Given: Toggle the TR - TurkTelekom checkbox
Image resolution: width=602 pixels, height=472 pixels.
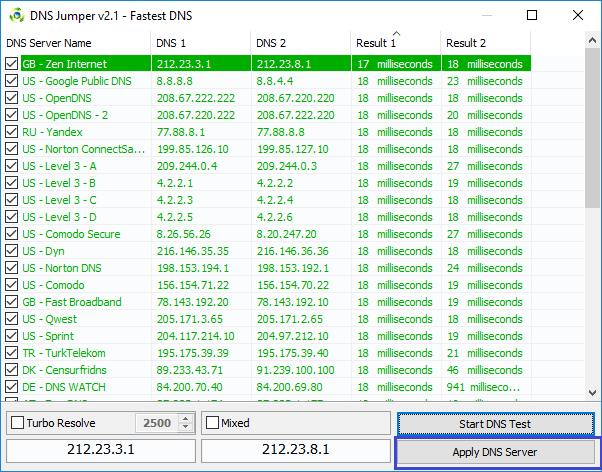Looking at the screenshot, I should pos(12,353).
